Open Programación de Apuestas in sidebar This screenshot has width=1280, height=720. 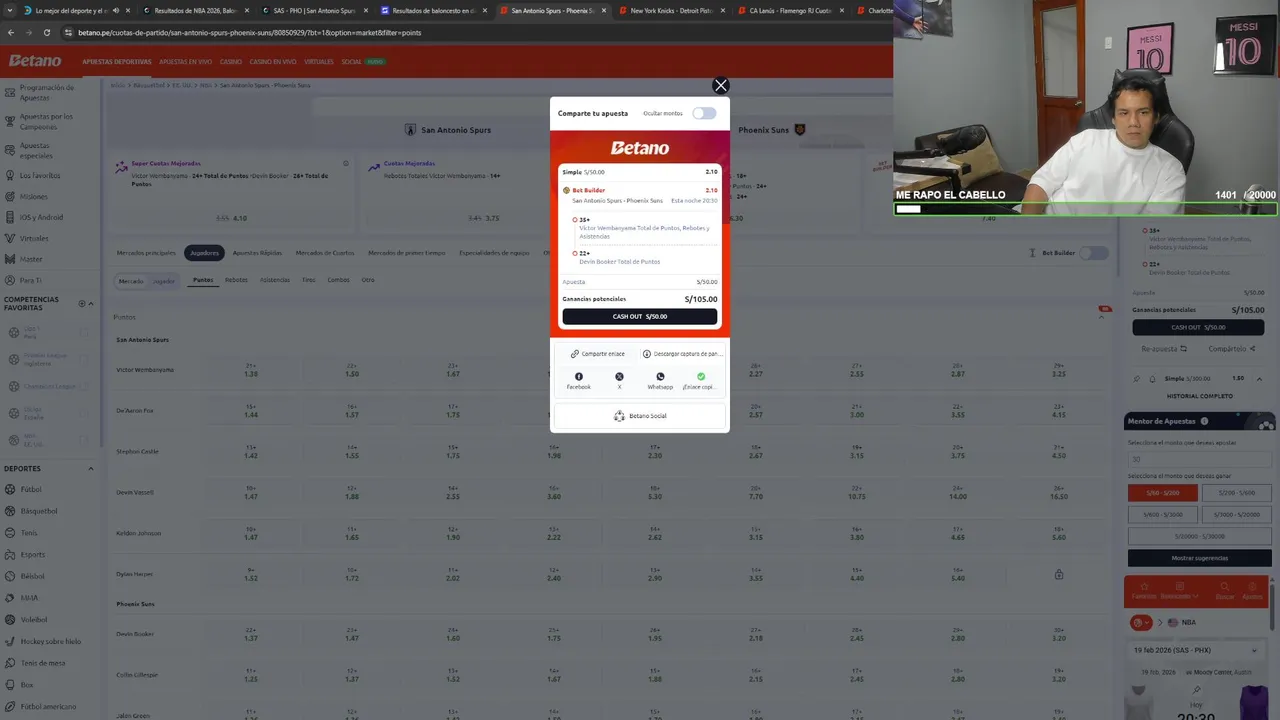click(x=47, y=92)
